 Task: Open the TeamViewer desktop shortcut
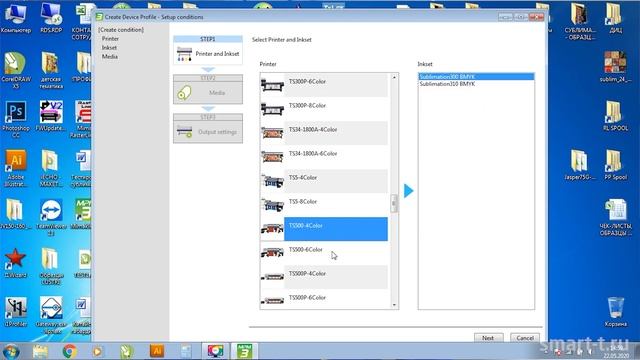pos(51,217)
